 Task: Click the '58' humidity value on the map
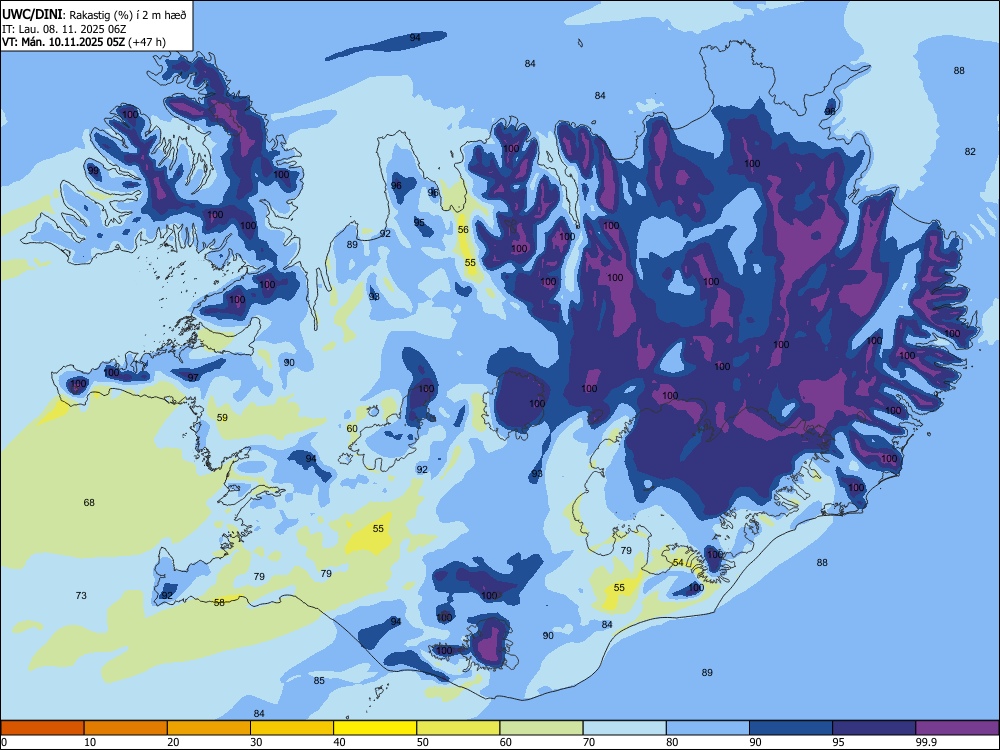(x=219, y=603)
